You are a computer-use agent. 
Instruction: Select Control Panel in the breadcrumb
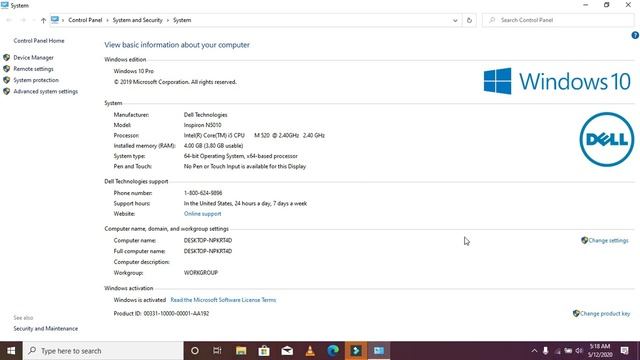(x=85, y=20)
